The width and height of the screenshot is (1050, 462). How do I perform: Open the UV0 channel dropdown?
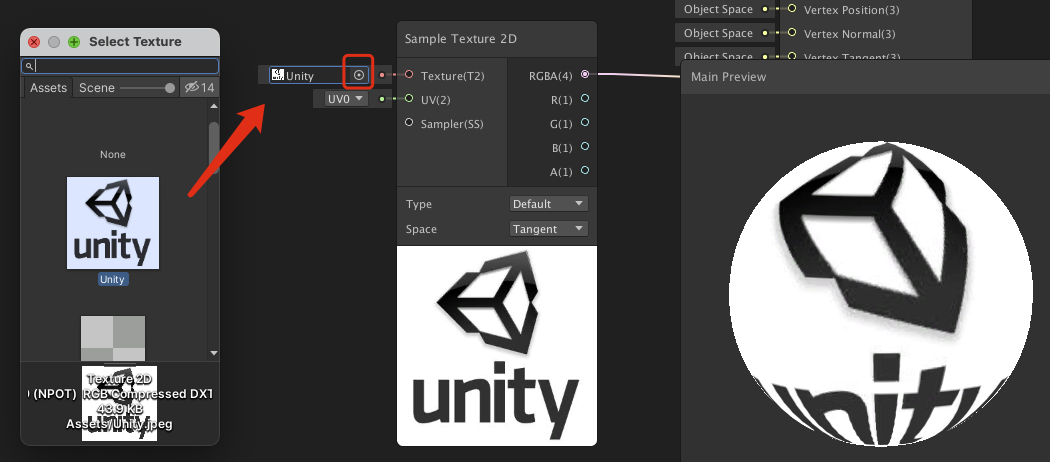point(346,99)
